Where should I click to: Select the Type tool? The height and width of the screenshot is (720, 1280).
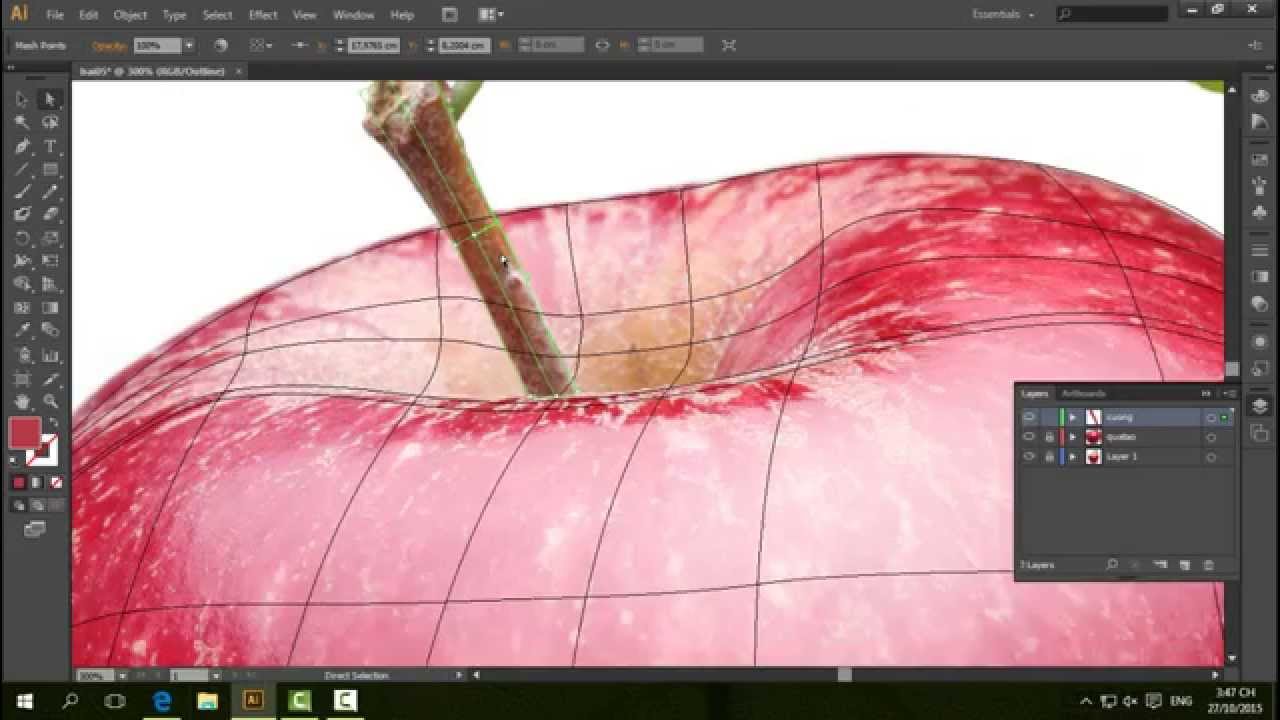[x=49, y=146]
